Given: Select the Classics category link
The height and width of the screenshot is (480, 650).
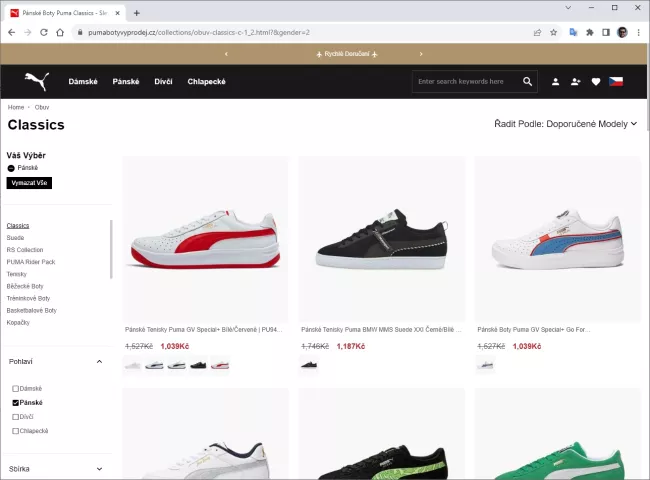Looking at the screenshot, I should coord(18,225).
